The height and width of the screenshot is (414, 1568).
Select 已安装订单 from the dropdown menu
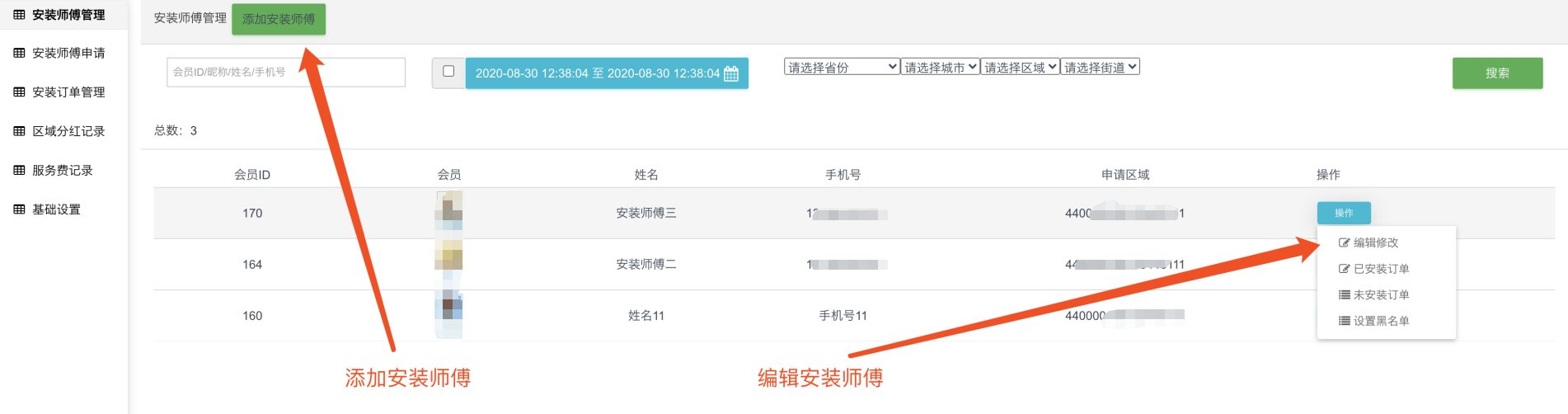(x=1381, y=269)
